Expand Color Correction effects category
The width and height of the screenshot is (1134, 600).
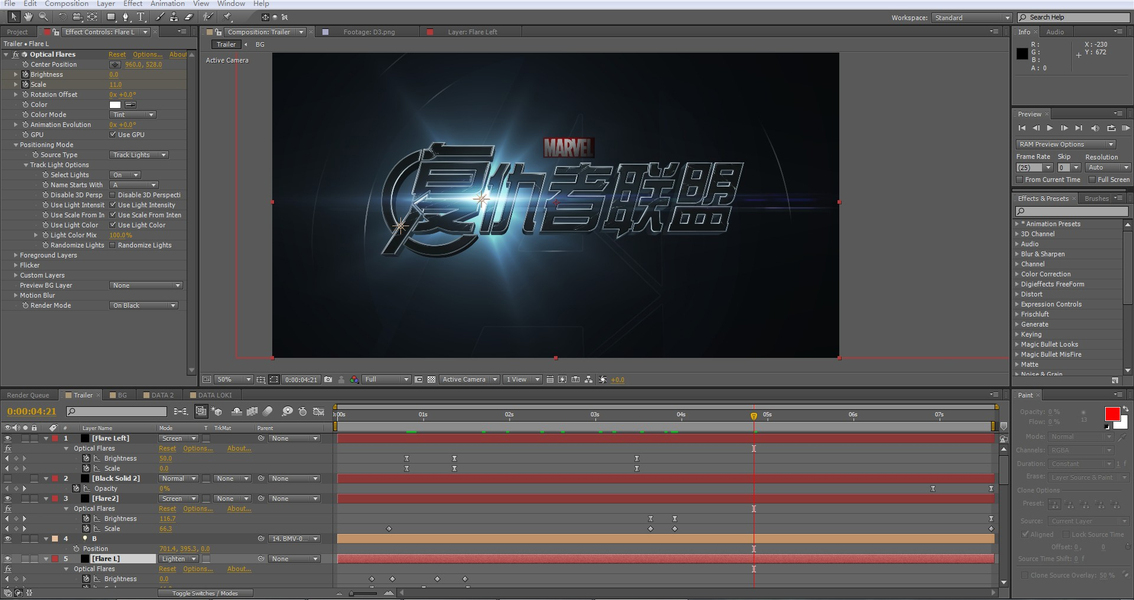coord(1016,274)
